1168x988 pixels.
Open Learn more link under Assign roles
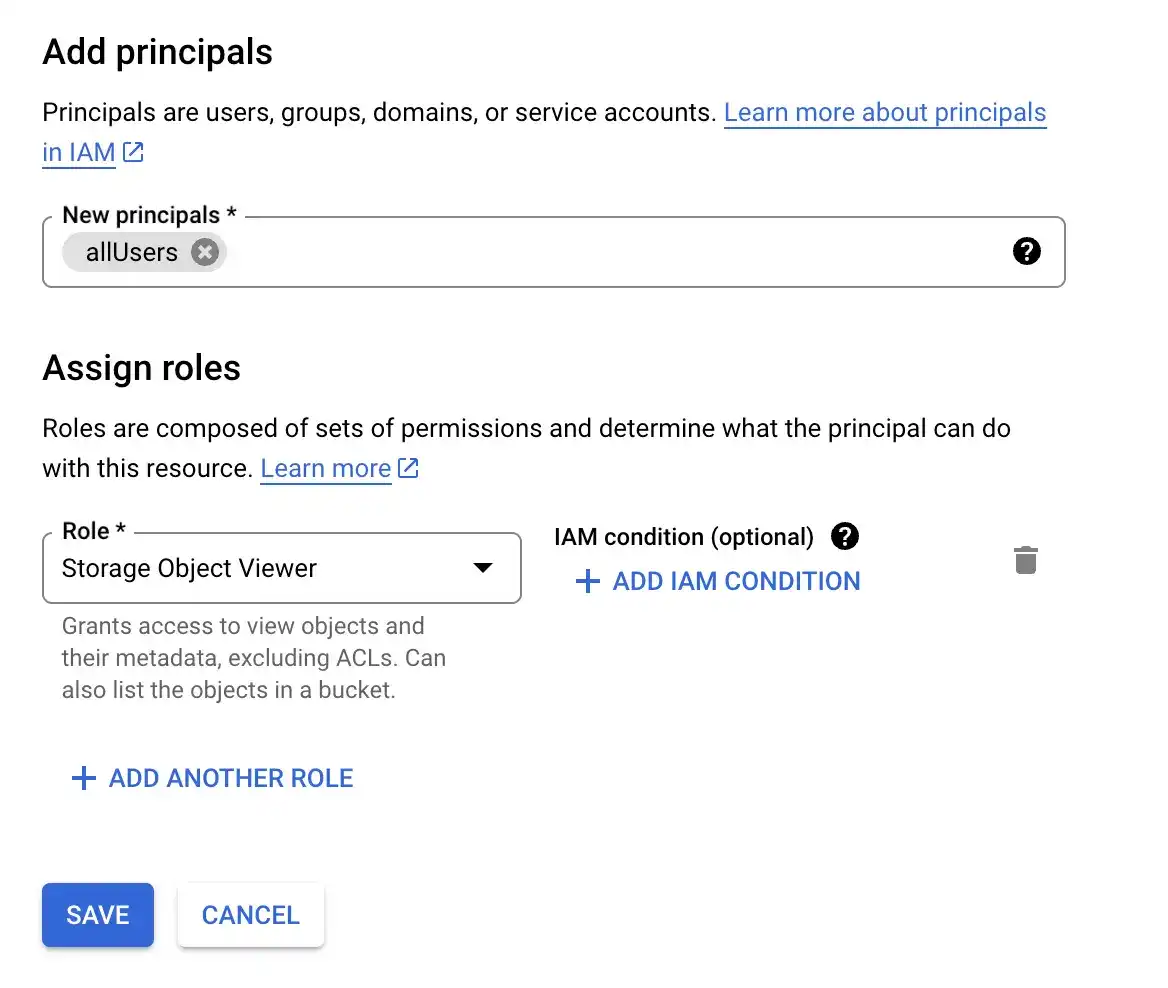pos(325,468)
